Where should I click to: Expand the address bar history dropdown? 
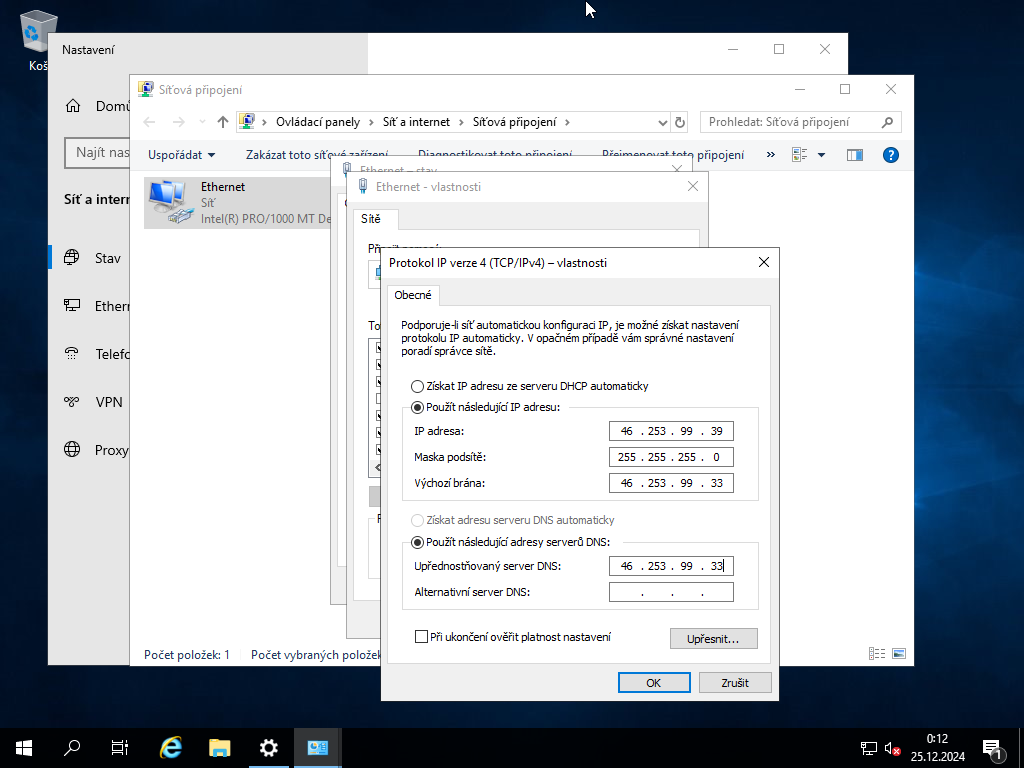662,121
